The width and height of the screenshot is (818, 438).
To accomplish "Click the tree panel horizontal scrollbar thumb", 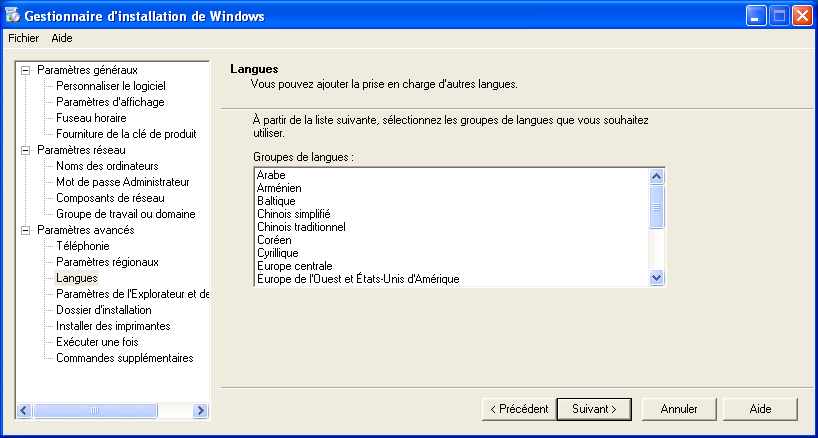I will 94,410.
